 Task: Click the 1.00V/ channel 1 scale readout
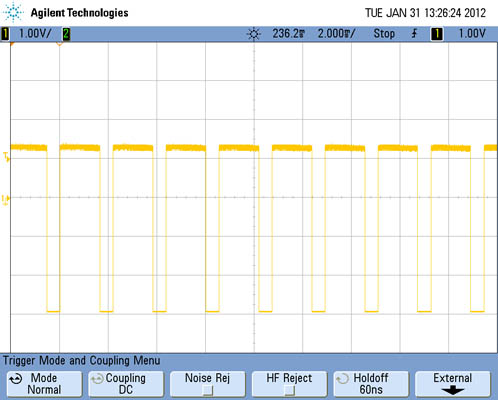(x=35, y=34)
